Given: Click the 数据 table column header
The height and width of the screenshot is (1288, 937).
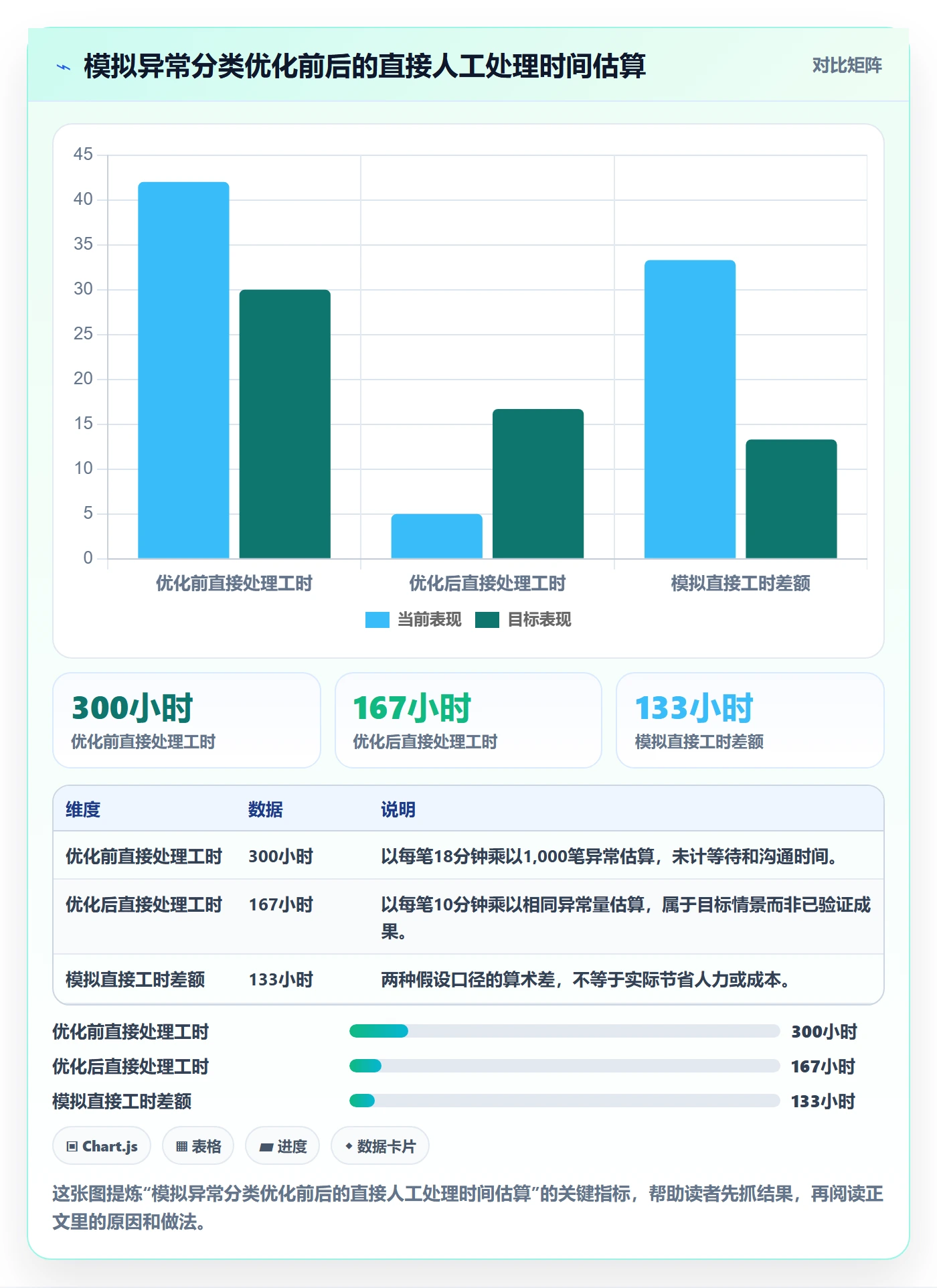Looking at the screenshot, I should point(266,809).
